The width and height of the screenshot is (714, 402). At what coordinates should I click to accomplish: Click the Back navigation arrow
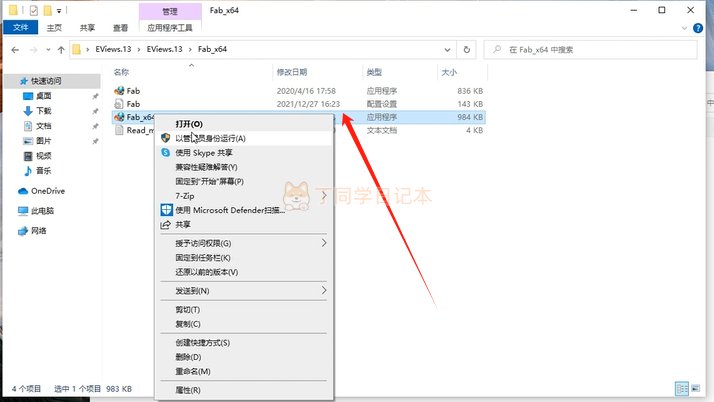pyautogui.click(x=15, y=50)
